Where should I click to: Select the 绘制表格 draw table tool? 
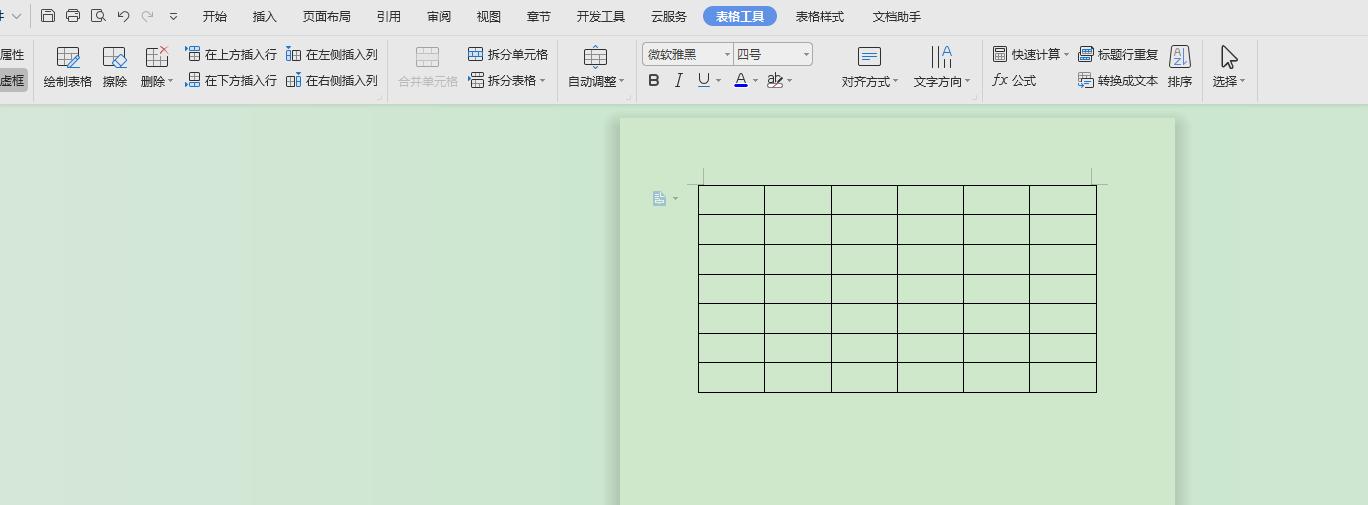(68, 67)
